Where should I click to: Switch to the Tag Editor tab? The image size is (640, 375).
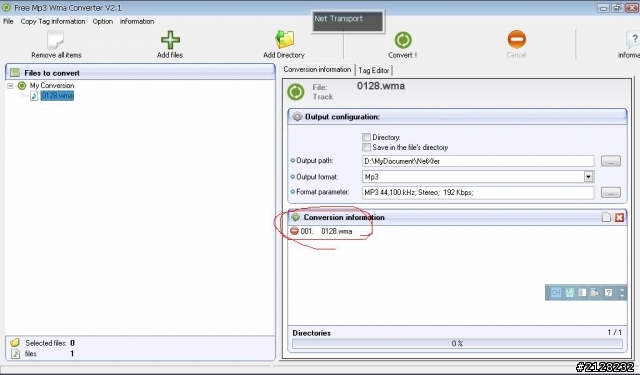[374, 70]
